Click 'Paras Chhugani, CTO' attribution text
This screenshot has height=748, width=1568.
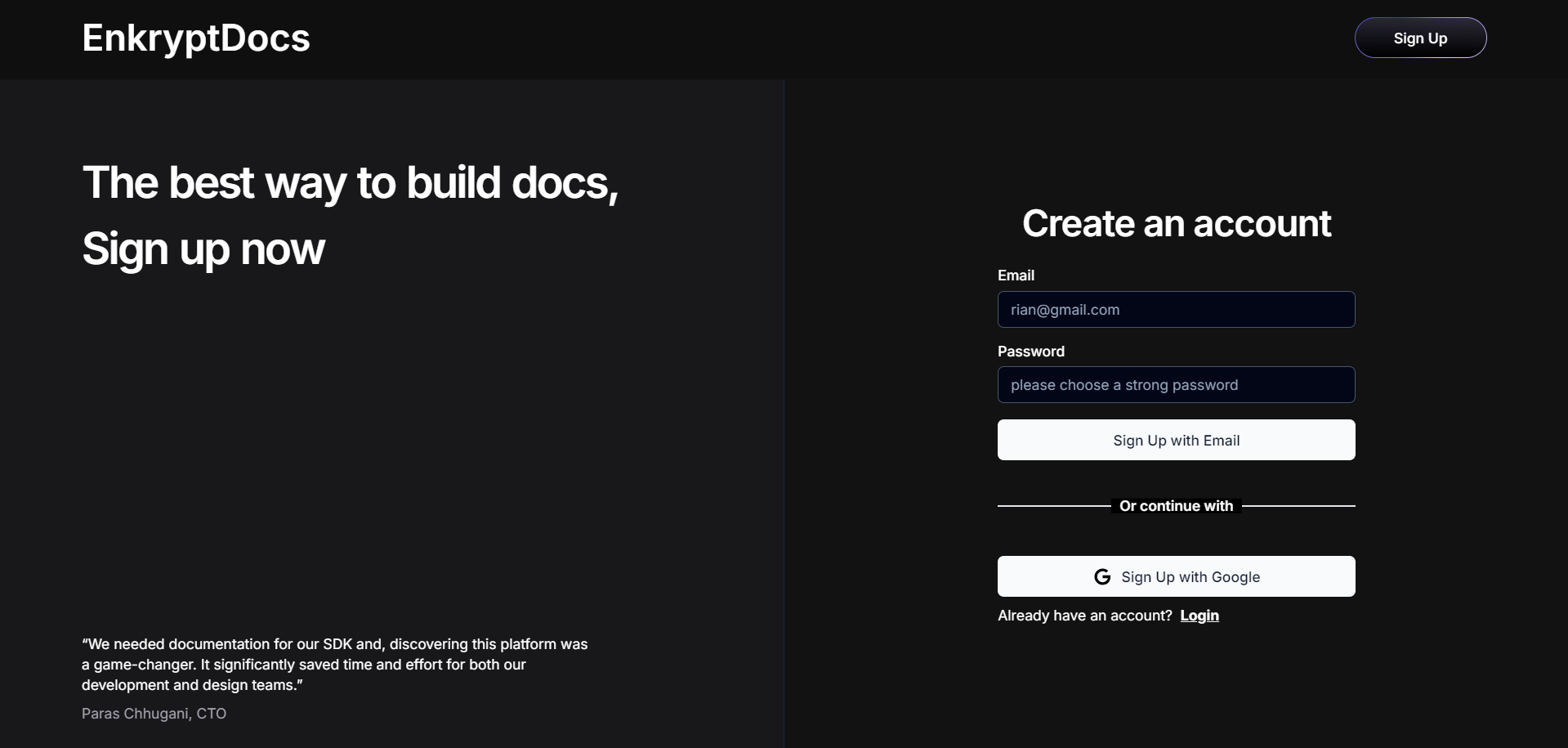[154, 714]
